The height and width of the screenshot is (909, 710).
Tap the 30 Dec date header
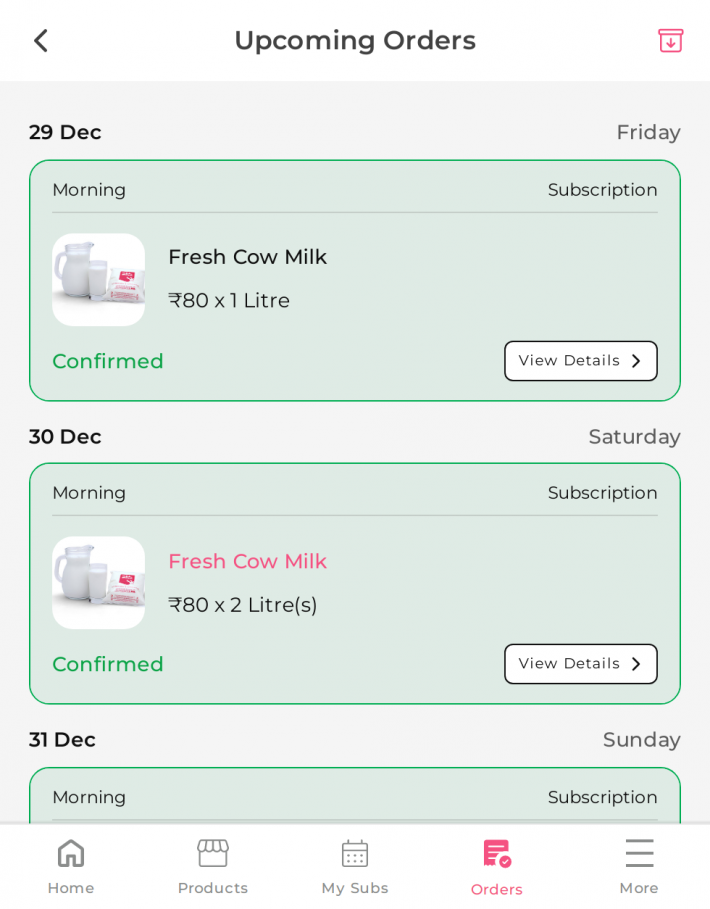(65, 437)
